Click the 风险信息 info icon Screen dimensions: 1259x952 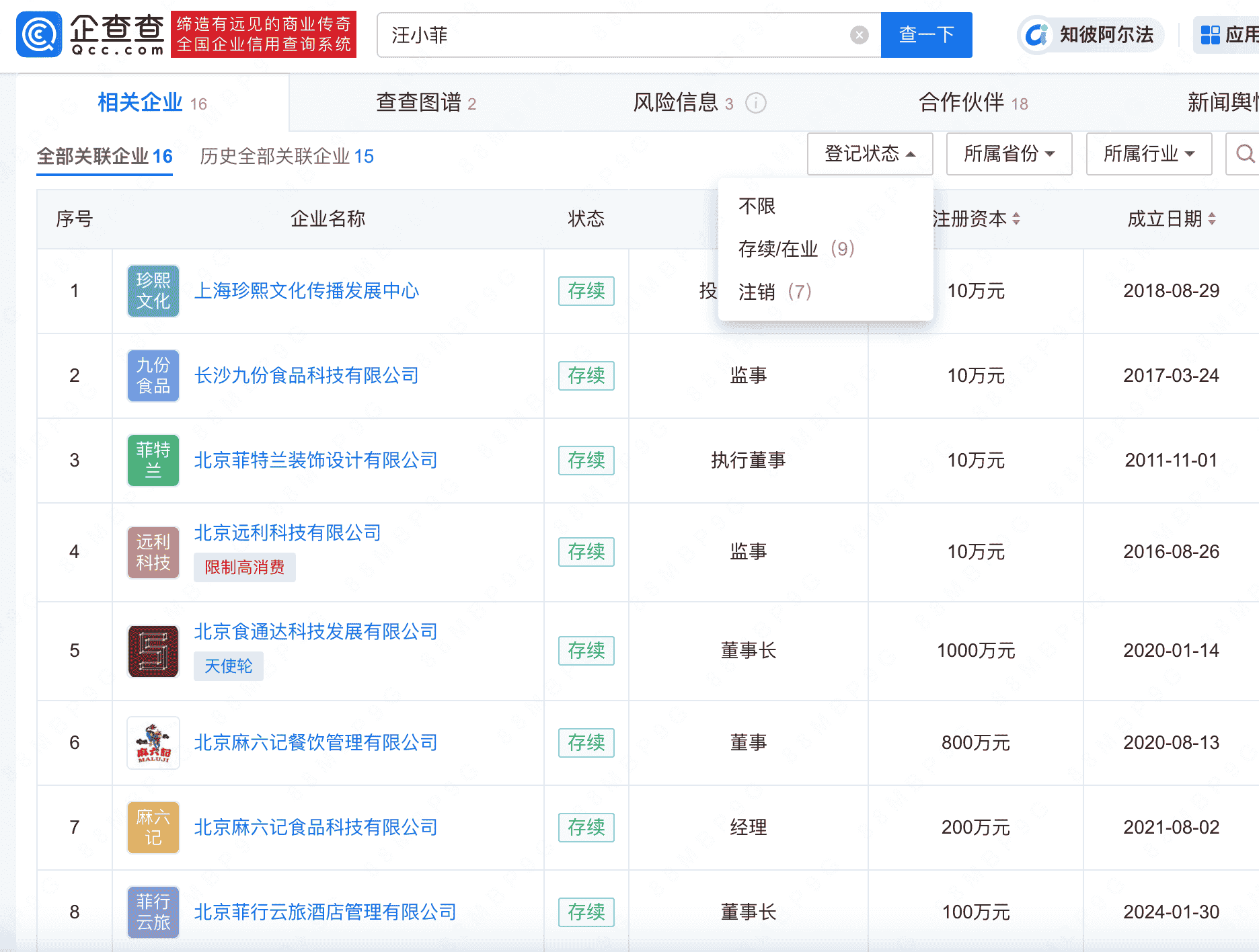click(757, 104)
